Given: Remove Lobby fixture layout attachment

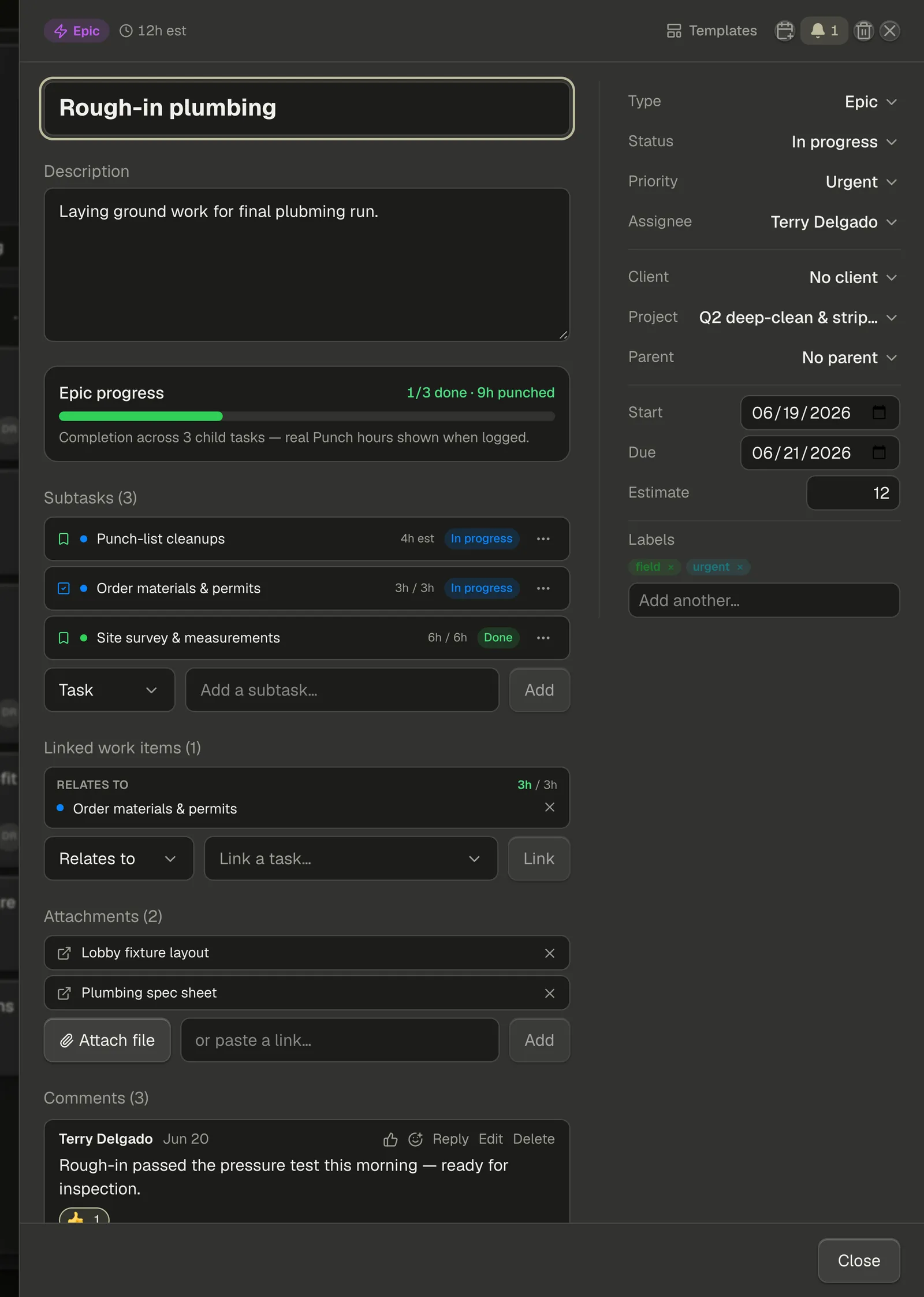Looking at the screenshot, I should click(550, 953).
